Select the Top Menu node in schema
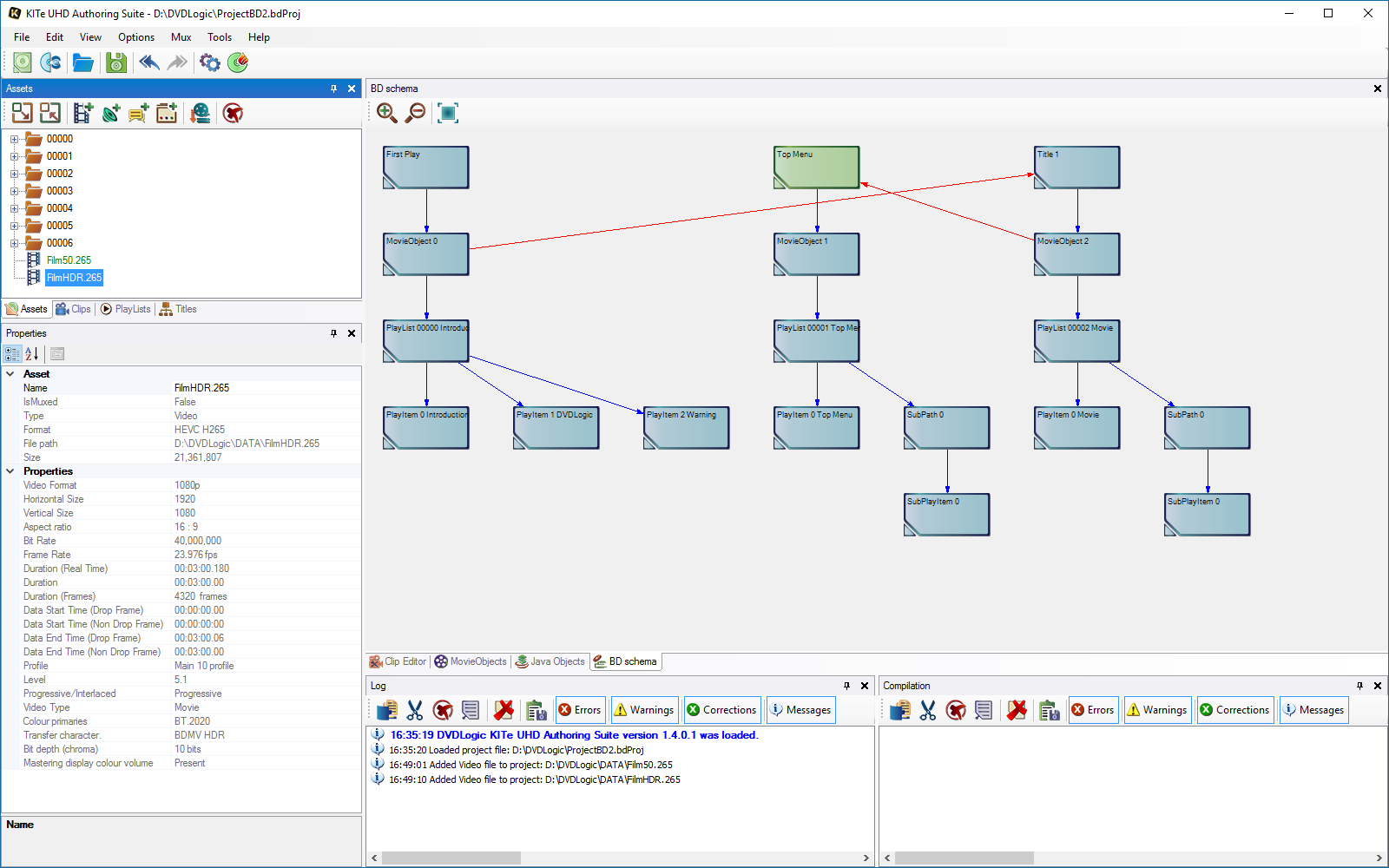 click(x=816, y=167)
